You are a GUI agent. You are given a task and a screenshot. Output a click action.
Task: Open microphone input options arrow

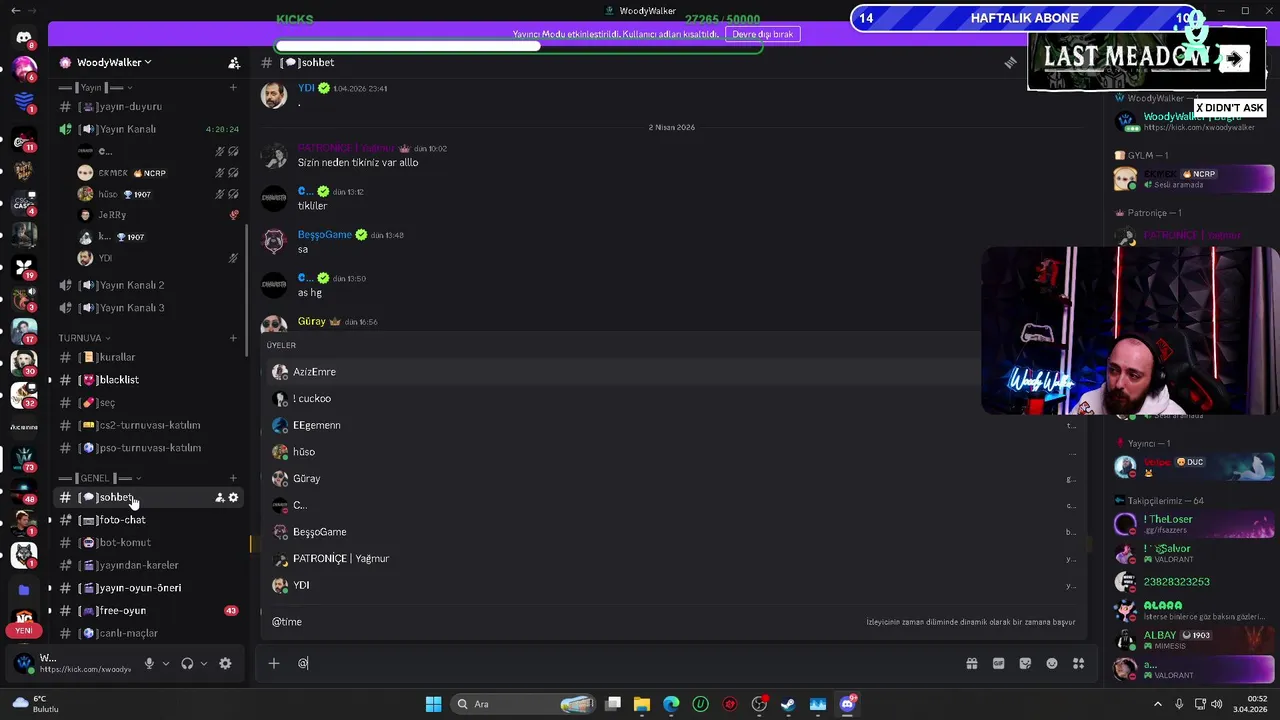[166, 663]
